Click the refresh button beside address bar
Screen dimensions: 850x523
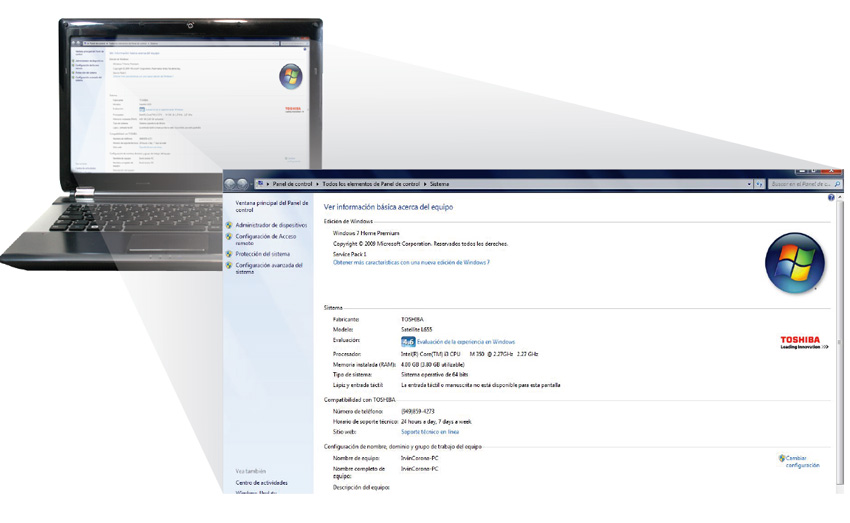click(x=759, y=184)
